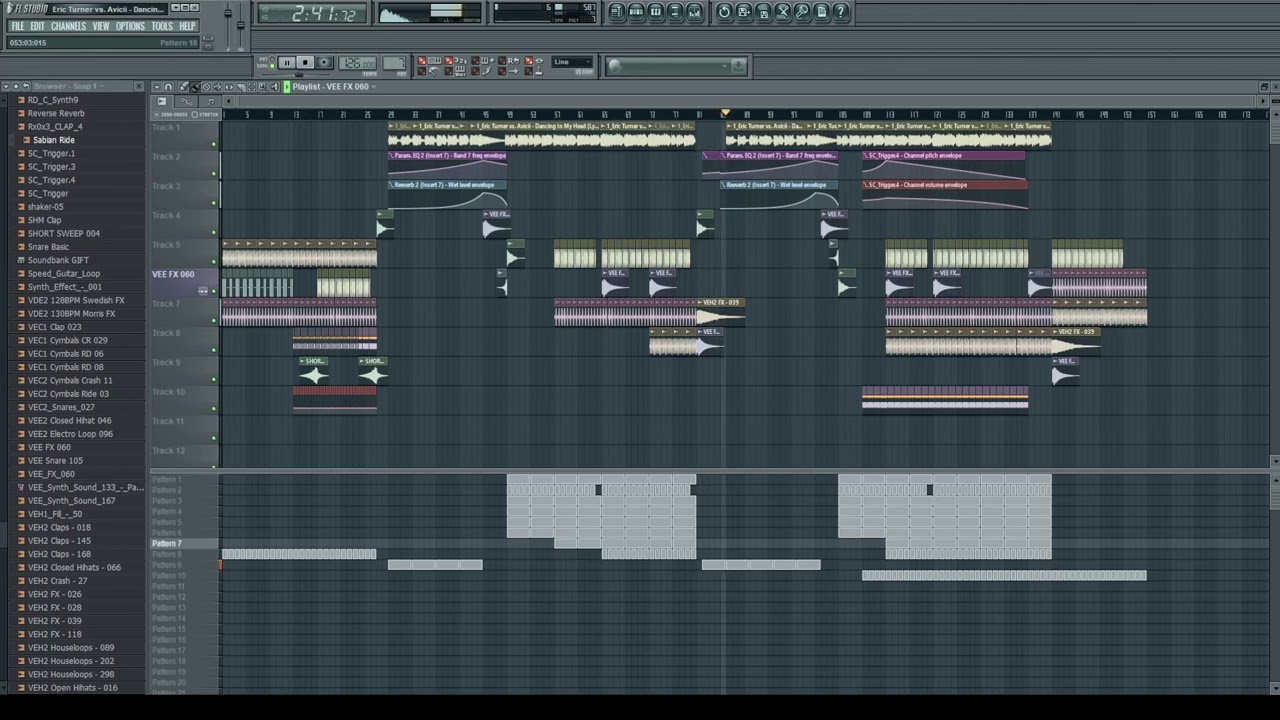Viewport: 1280px width, 720px height.
Task: Select Pattern 7 in the pattern list
Action: (166, 543)
